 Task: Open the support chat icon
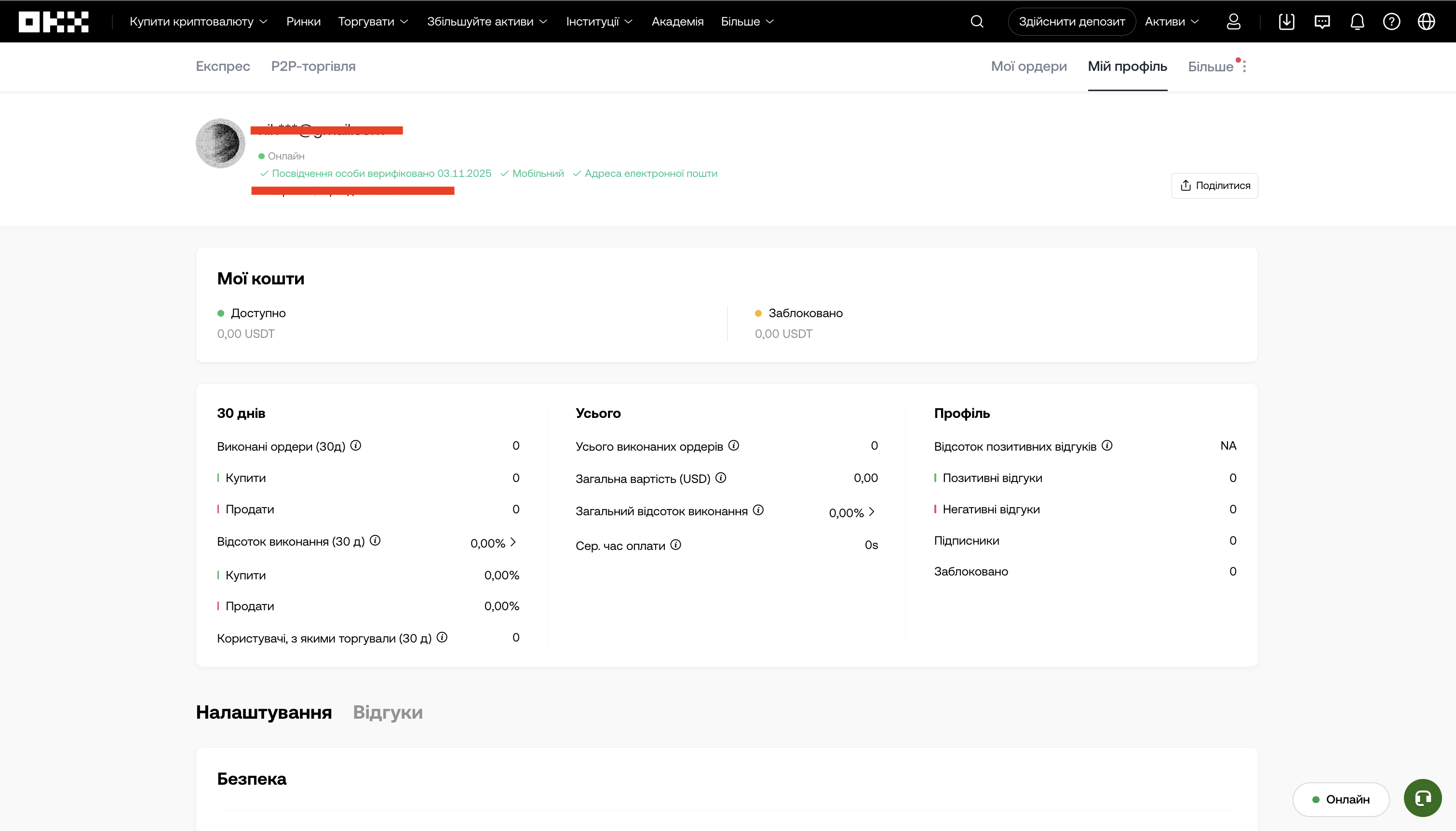(x=1321, y=21)
